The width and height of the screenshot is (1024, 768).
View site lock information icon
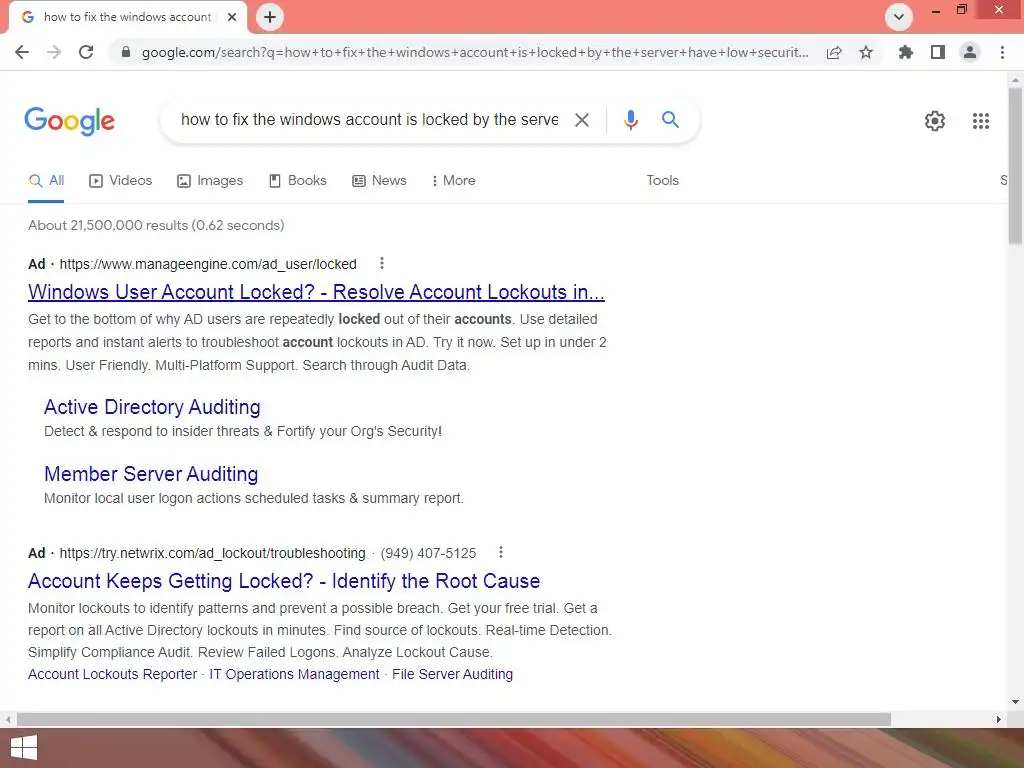pyautogui.click(x=126, y=52)
